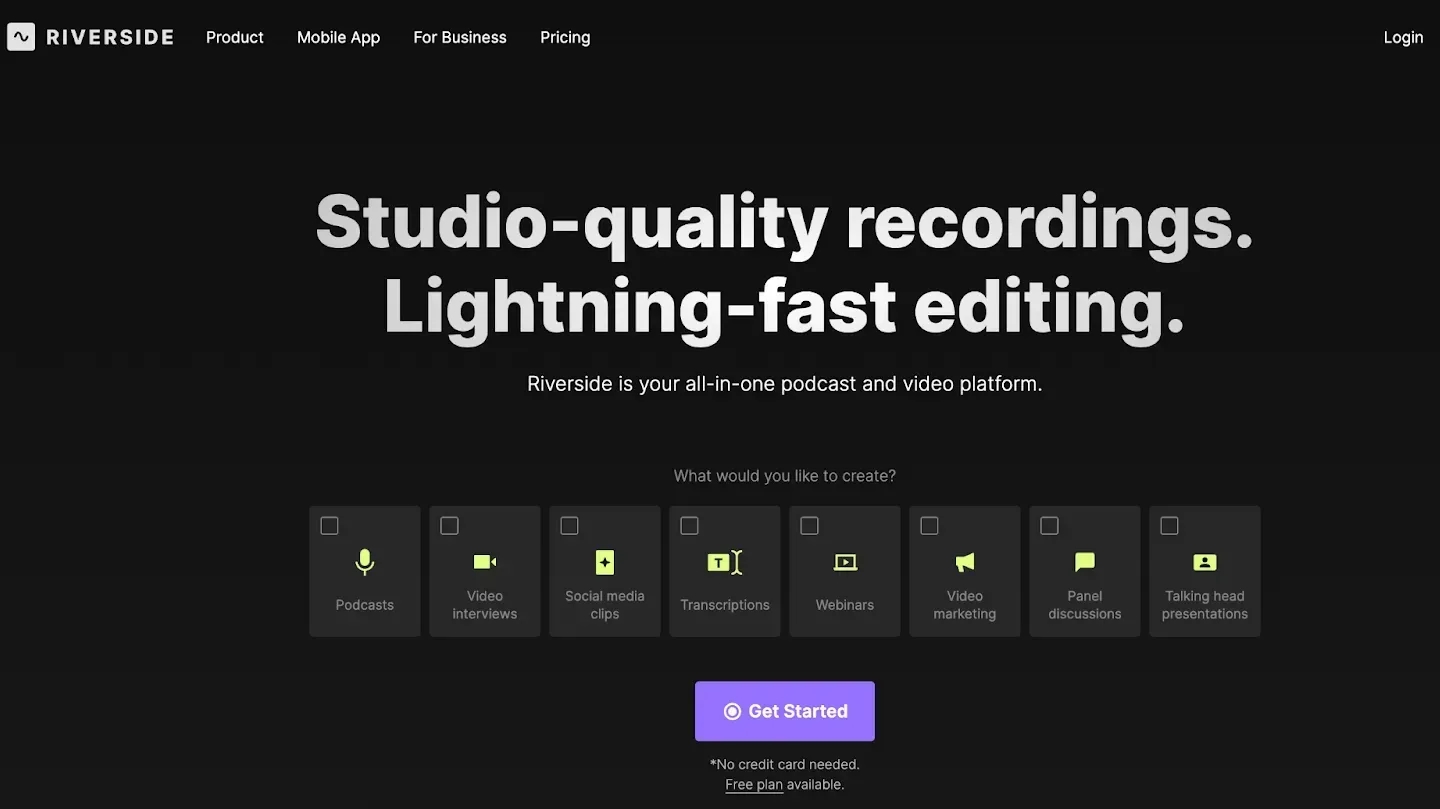Open the For Business menu

click(460, 37)
